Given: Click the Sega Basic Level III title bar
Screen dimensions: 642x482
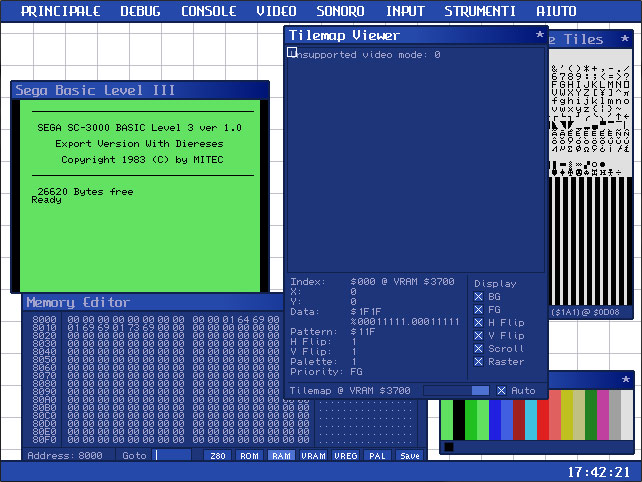Looking at the screenshot, I should click(140, 90).
